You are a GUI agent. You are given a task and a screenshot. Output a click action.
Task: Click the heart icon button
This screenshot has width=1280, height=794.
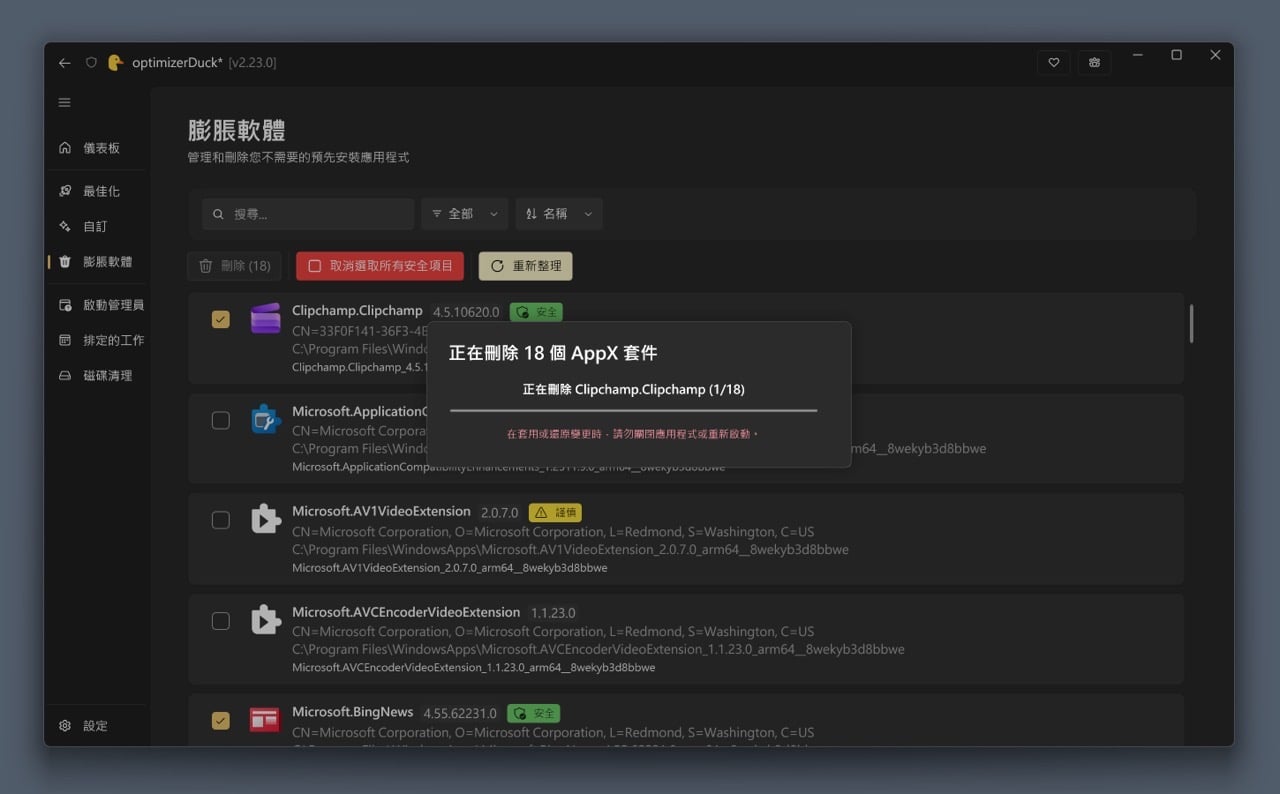1053,62
